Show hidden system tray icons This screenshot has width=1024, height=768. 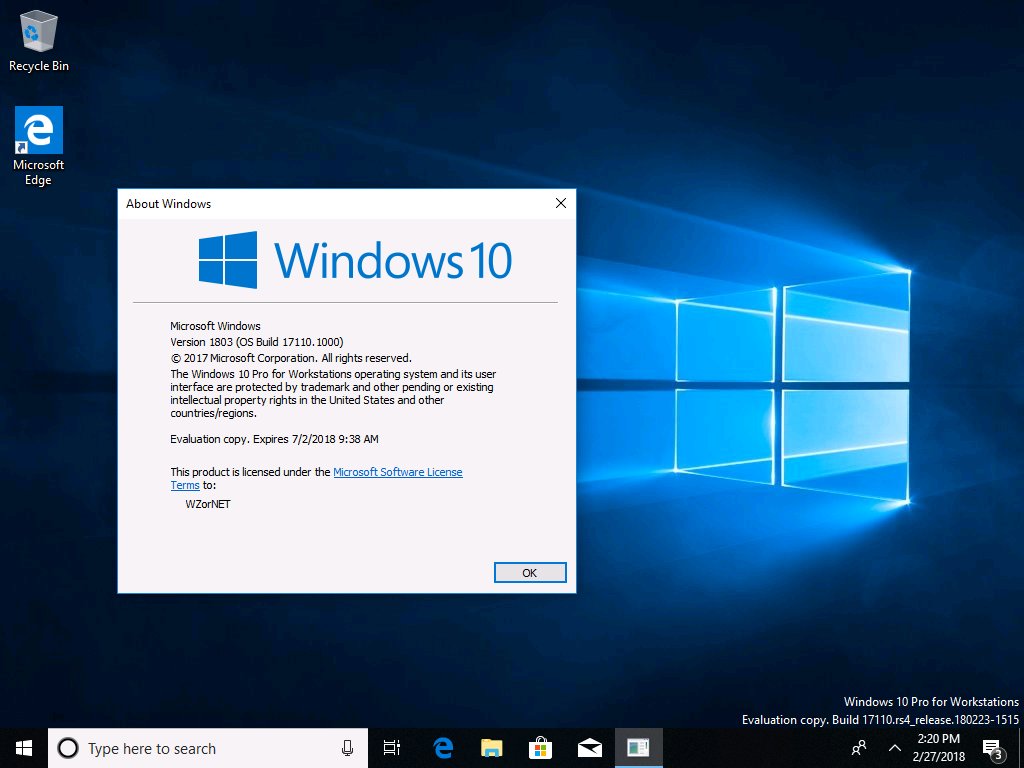[895, 748]
